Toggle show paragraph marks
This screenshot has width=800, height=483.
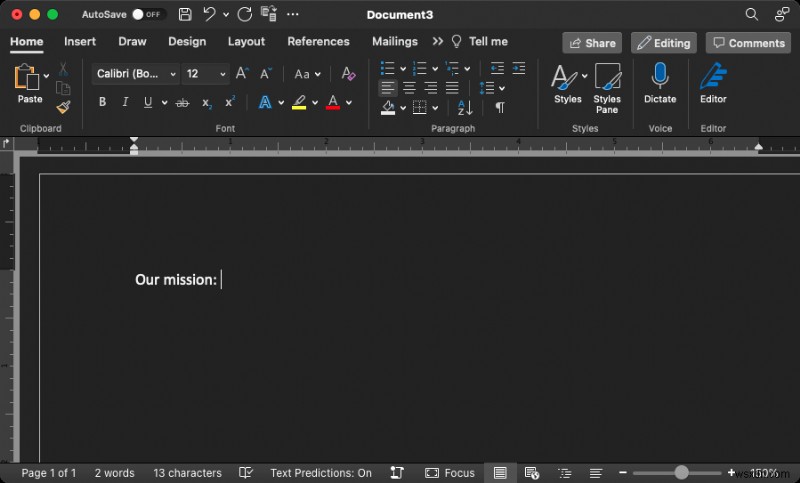pos(500,108)
